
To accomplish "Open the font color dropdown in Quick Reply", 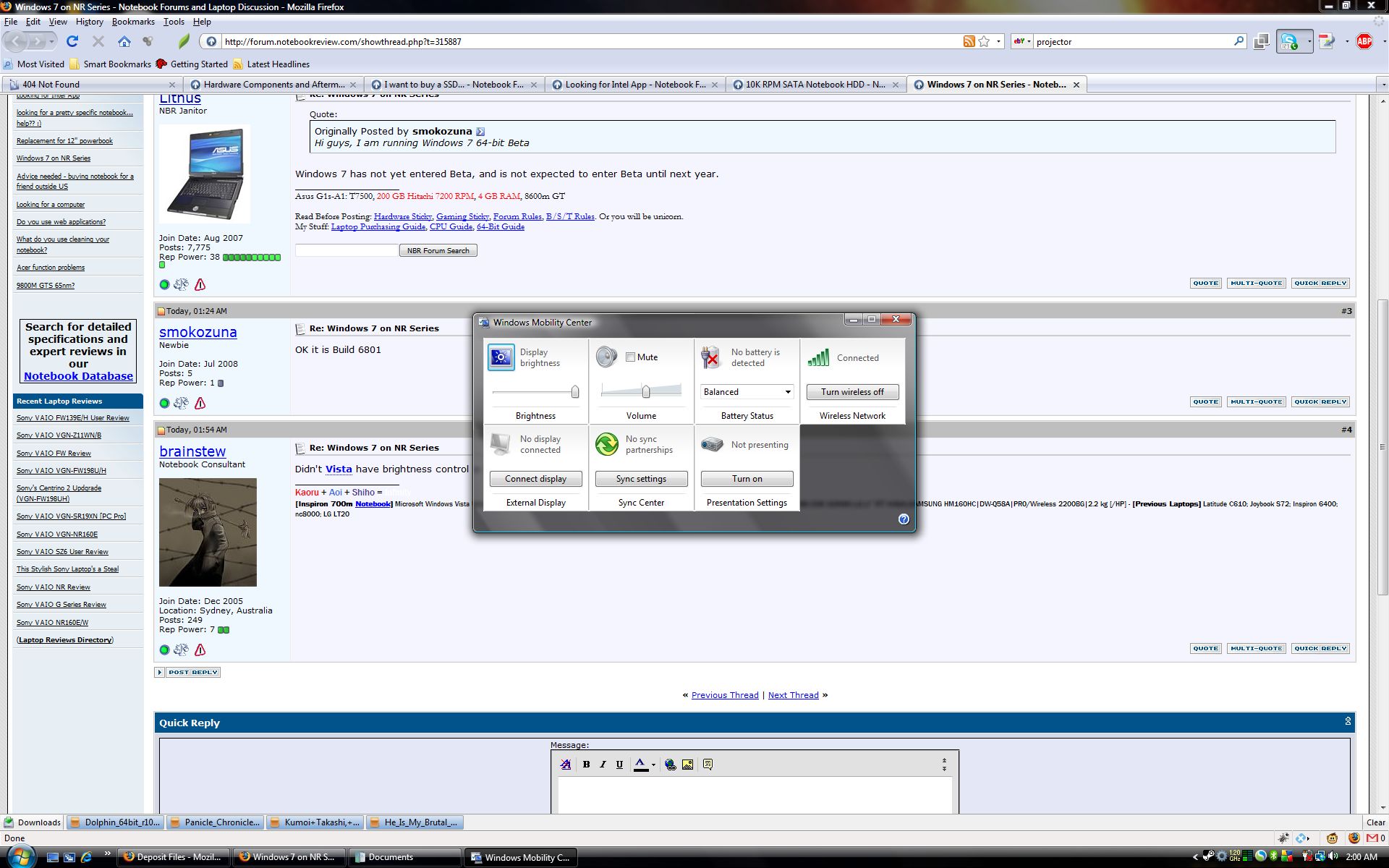I will tap(653, 765).
